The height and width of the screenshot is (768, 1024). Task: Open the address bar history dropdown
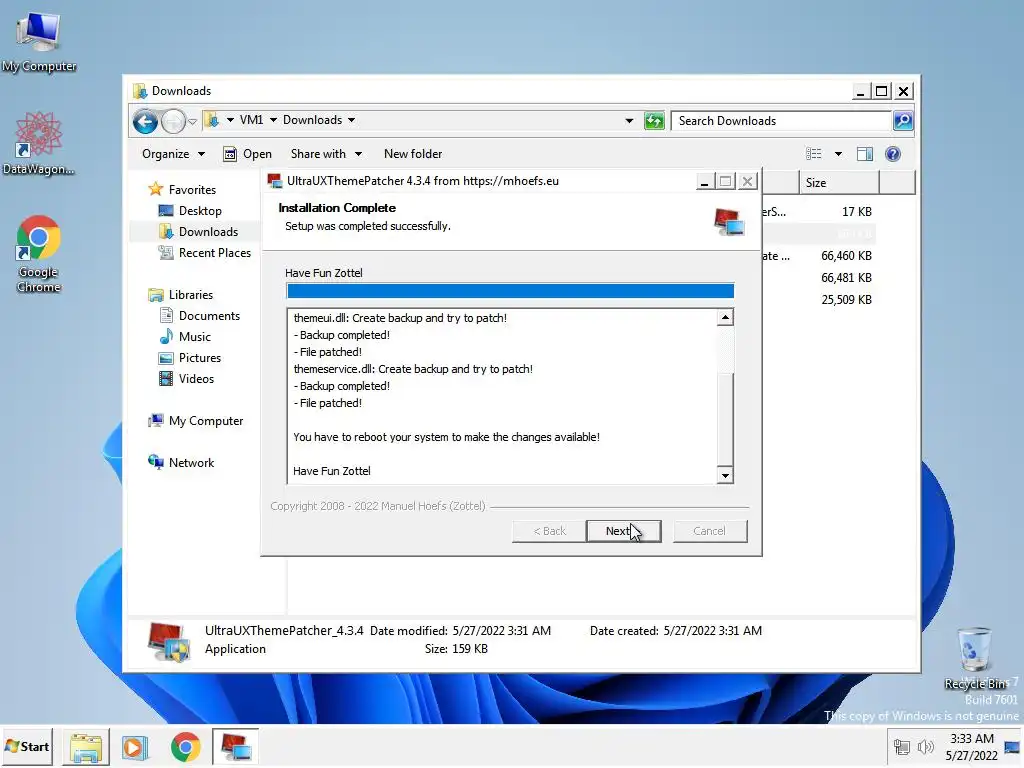point(629,121)
